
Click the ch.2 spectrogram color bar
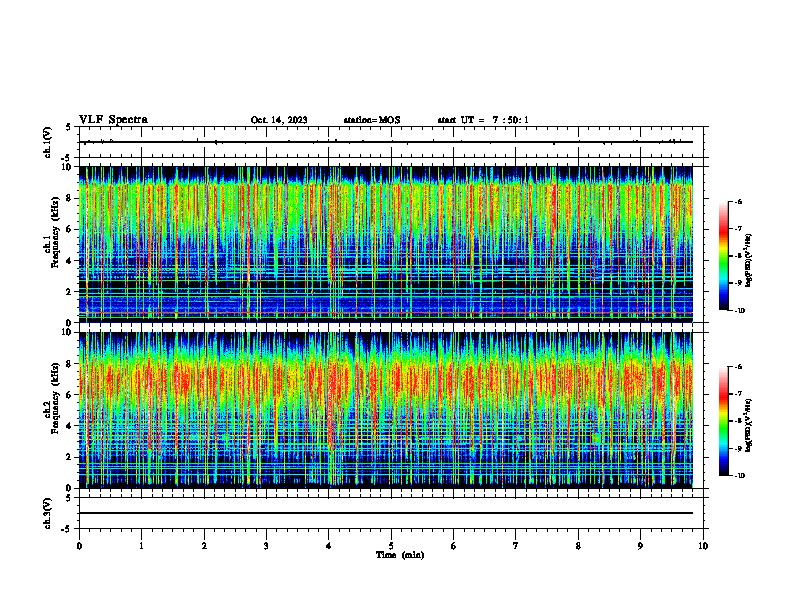724,421
